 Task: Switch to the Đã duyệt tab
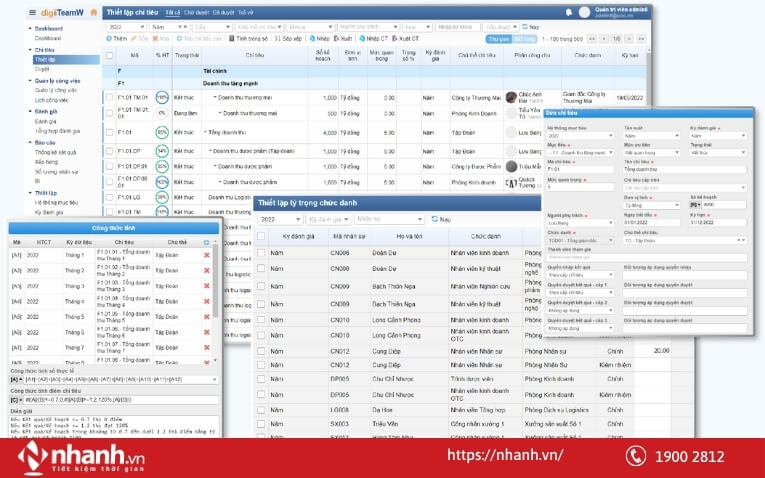pos(223,13)
